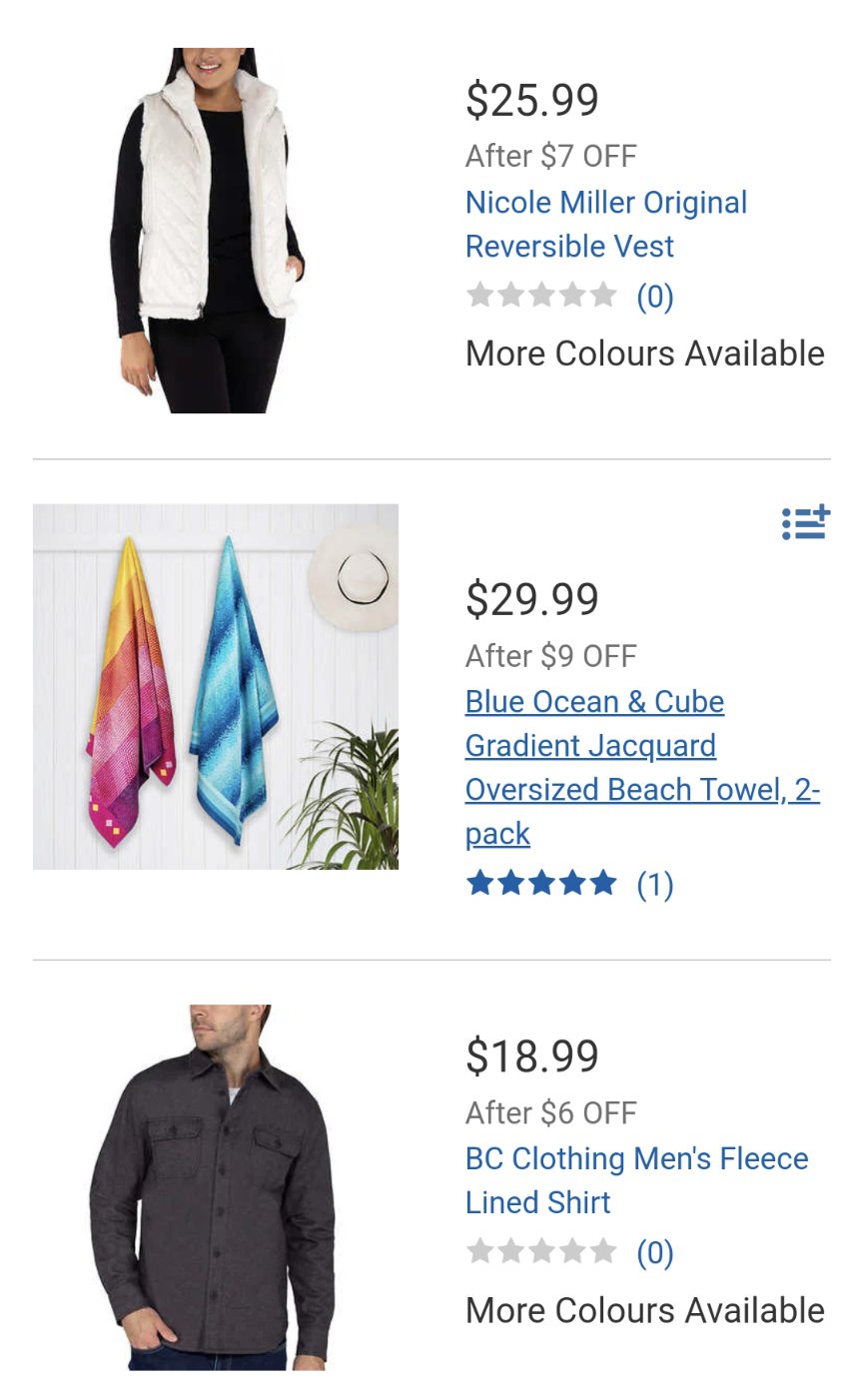Click More Colours Available under the vest
863x1400 pixels.
[x=645, y=353]
